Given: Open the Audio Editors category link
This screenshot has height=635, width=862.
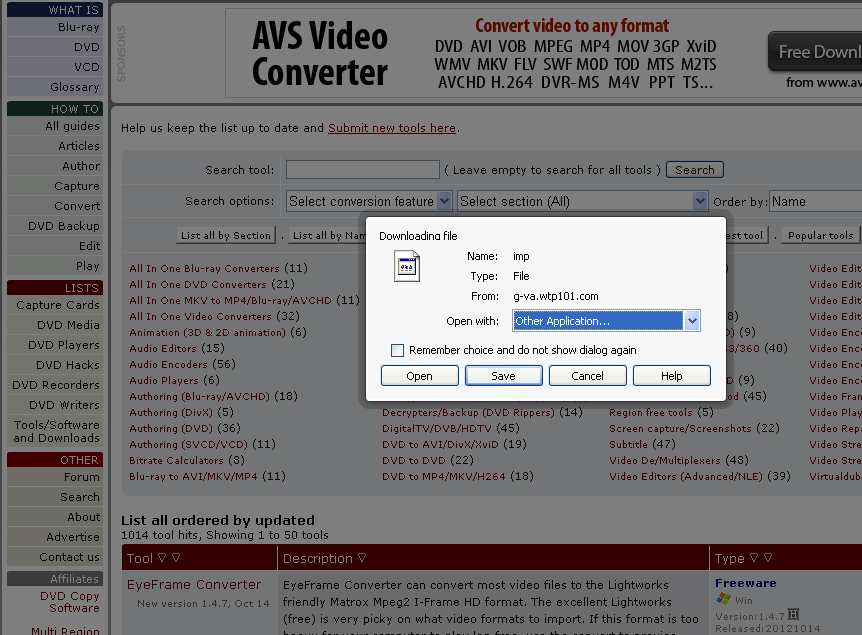Looking at the screenshot, I should (x=163, y=348).
